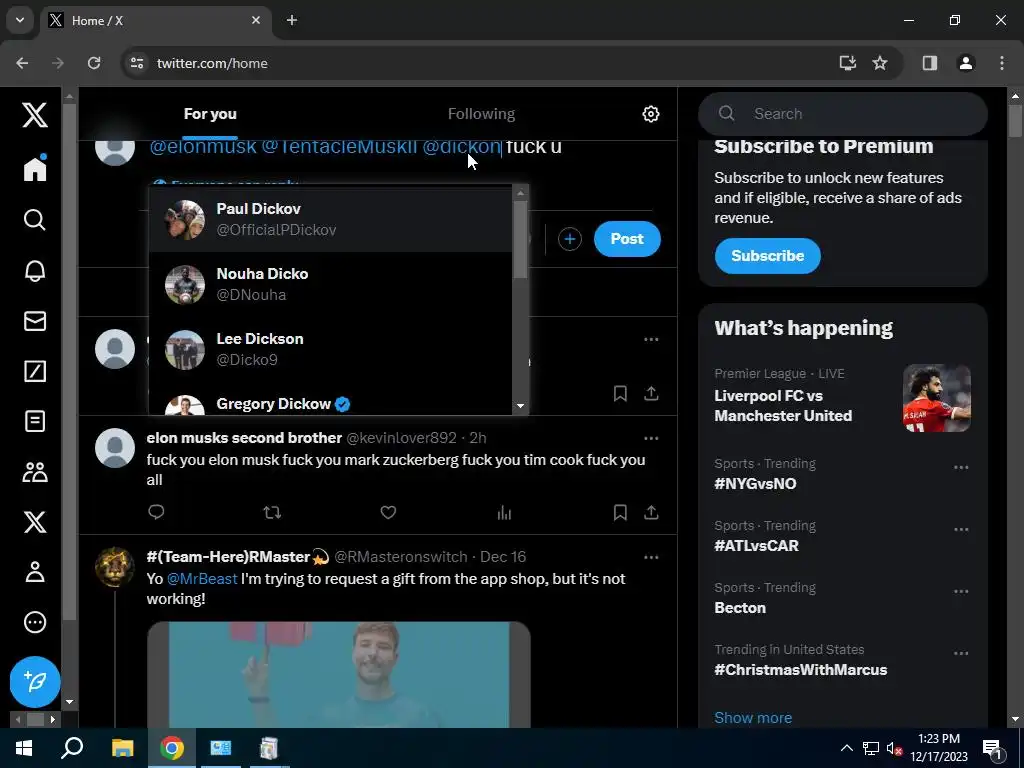Open @MrBeast mention link
The width and height of the screenshot is (1024, 768).
point(202,579)
